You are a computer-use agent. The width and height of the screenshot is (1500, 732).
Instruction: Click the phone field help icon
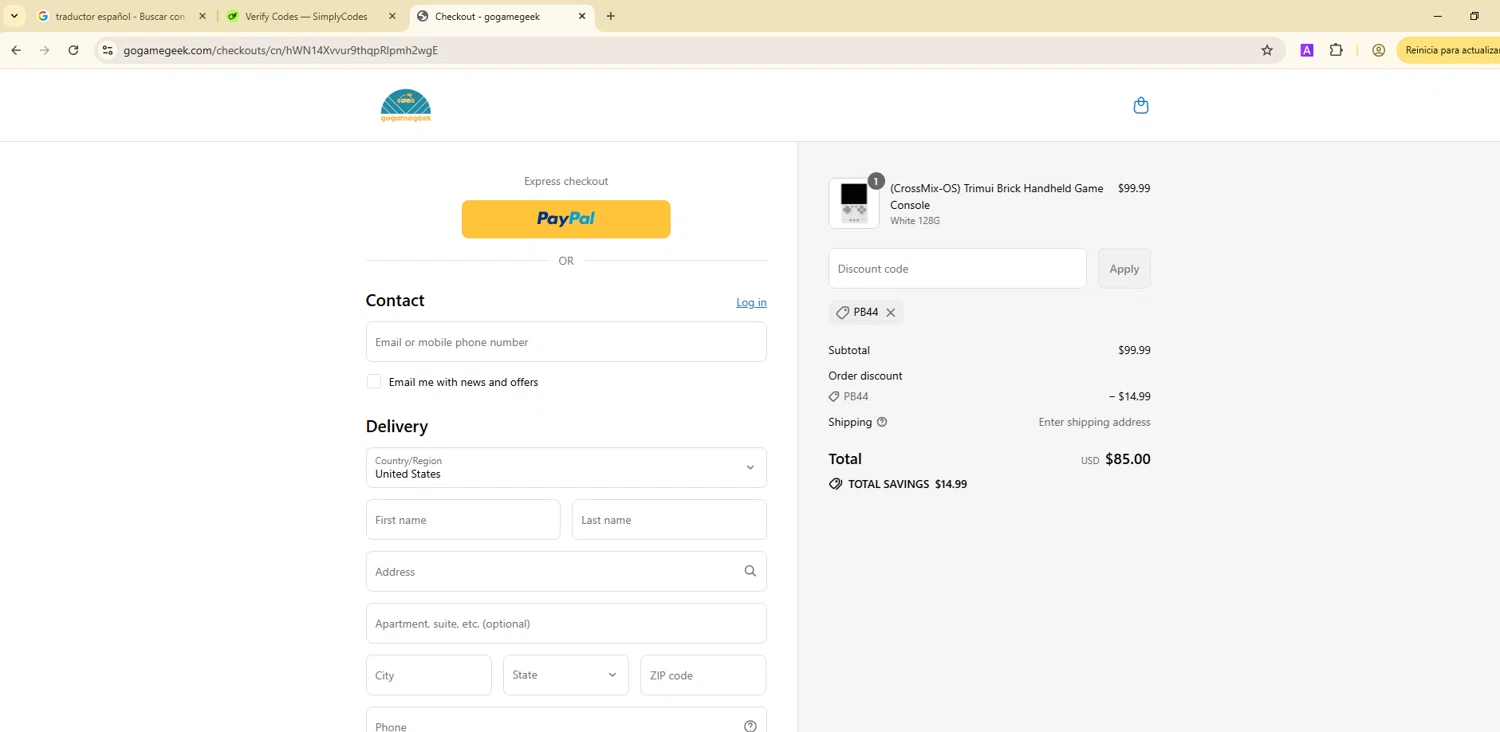[750, 726]
